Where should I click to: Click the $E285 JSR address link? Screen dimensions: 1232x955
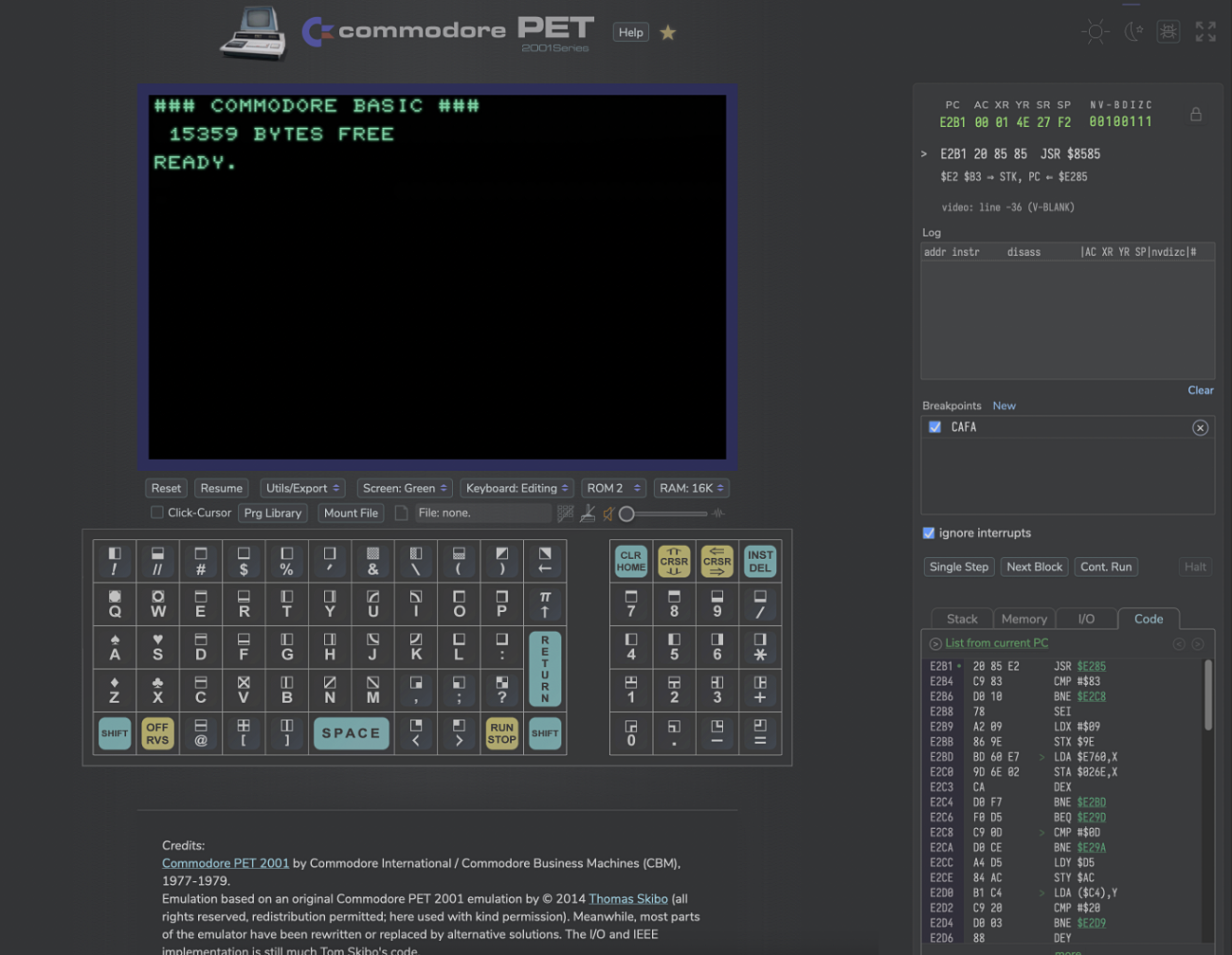1091,666
